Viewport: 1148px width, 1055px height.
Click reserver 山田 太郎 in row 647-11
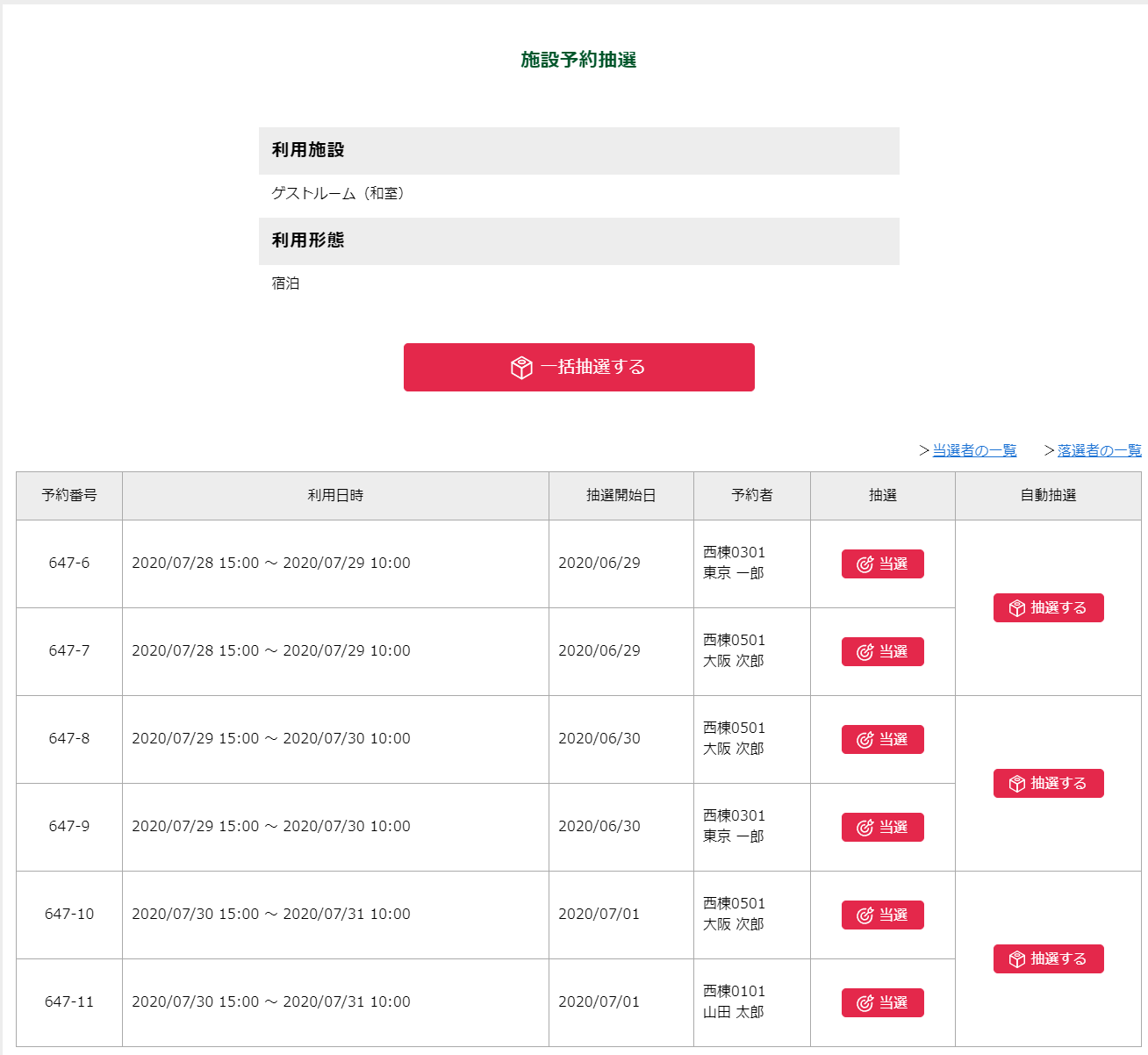click(734, 1012)
